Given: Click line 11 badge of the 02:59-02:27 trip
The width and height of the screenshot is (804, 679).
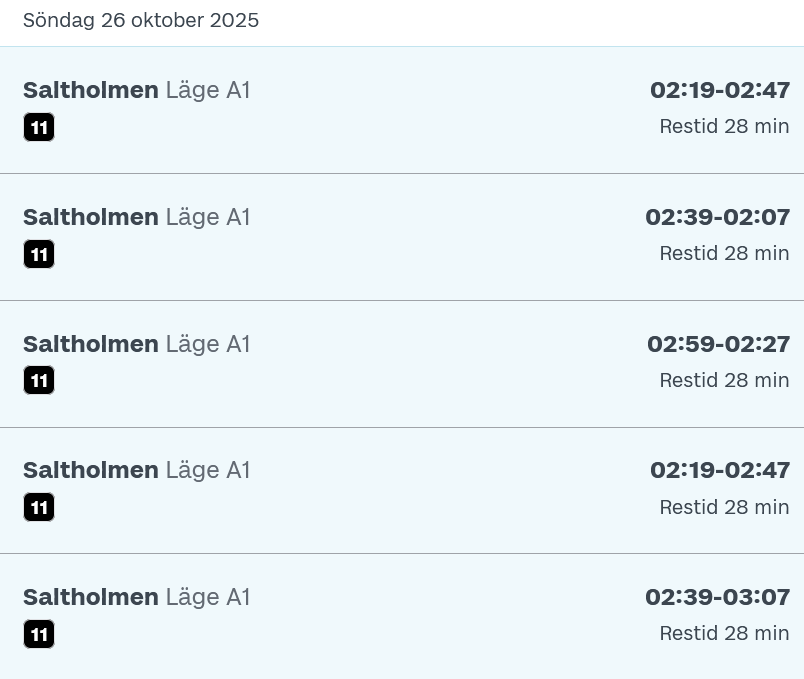Looking at the screenshot, I should (x=39, y=380).
